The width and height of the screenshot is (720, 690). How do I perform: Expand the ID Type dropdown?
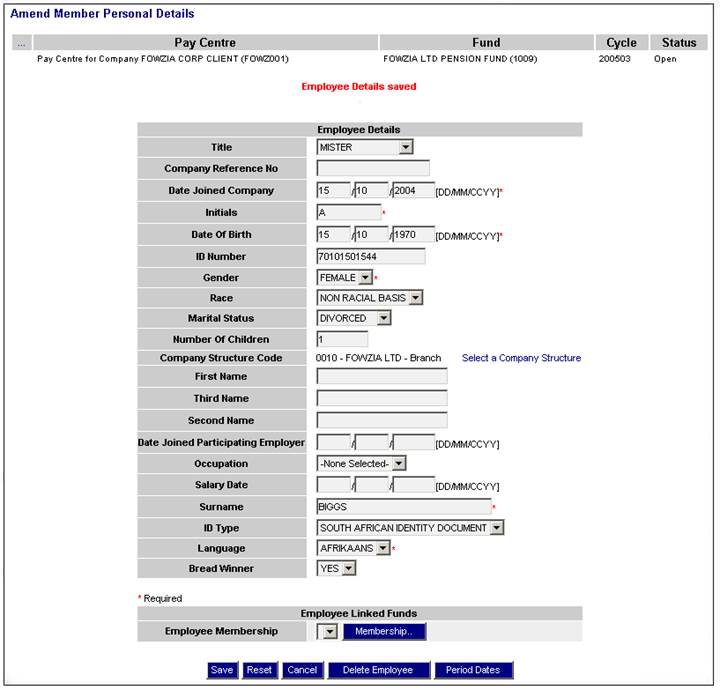coord(497,528)
